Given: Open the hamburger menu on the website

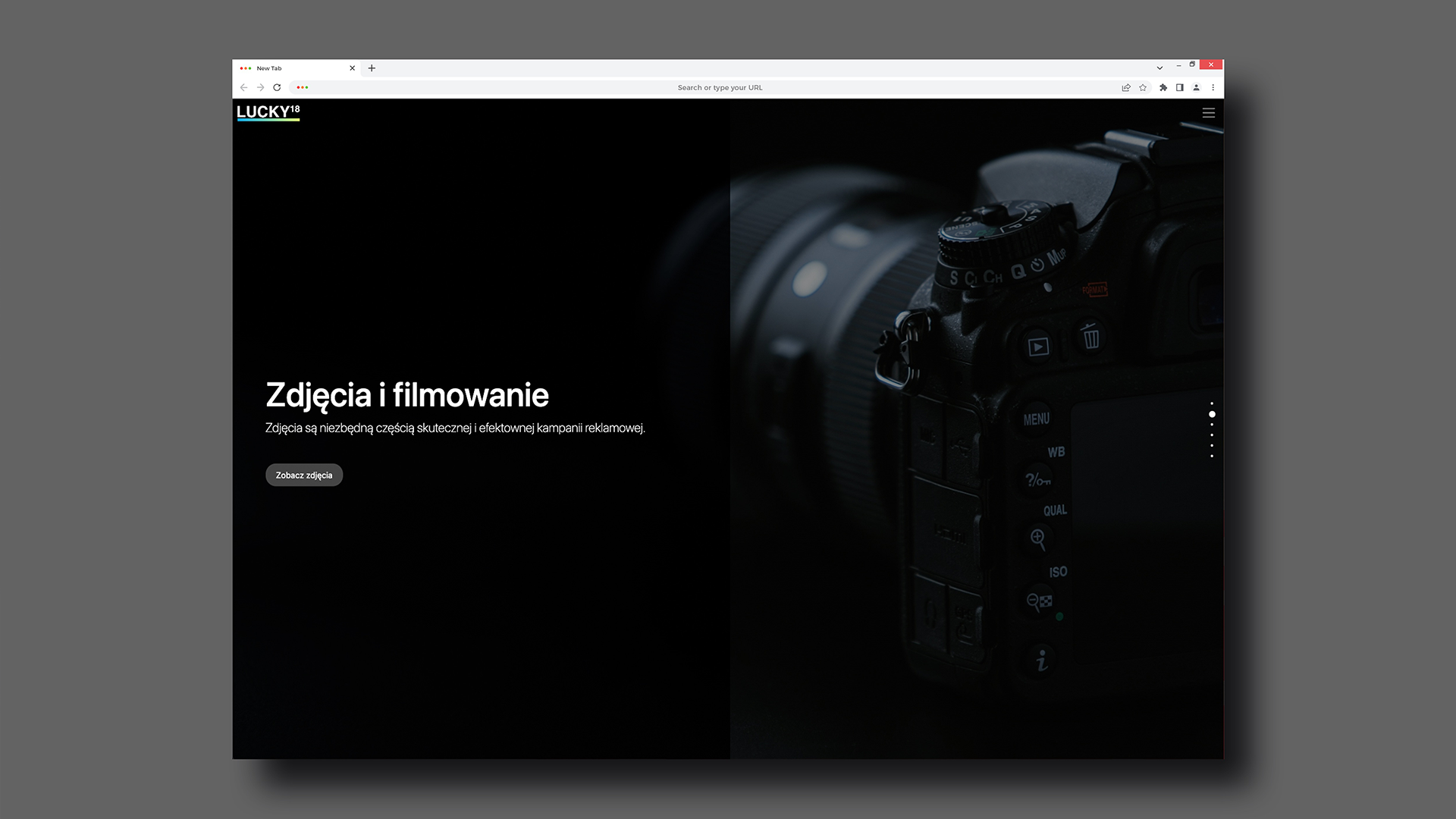Looking at the screenshot, I should click(x=1209, y=113).
